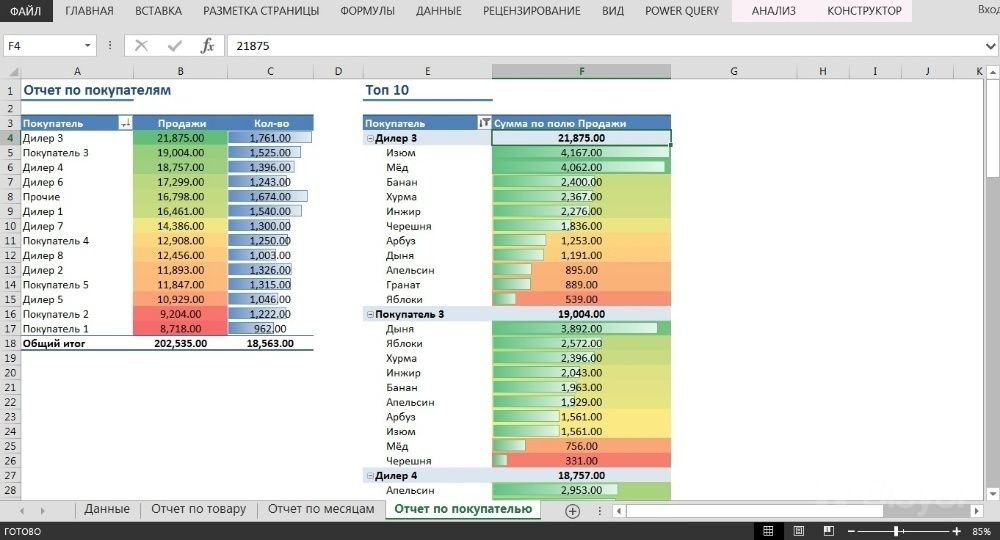Switch to Отчет по товару sheet
1000x540 pixels.
[x=198, y=509]
